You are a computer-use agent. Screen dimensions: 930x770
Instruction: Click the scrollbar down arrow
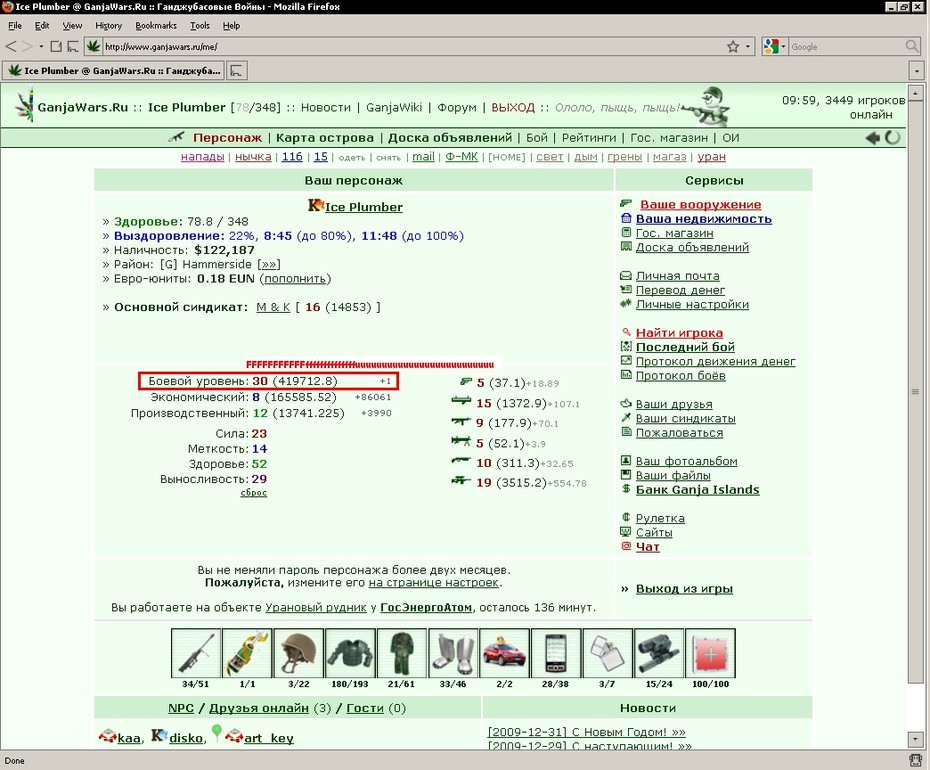[x=915, y=739]
